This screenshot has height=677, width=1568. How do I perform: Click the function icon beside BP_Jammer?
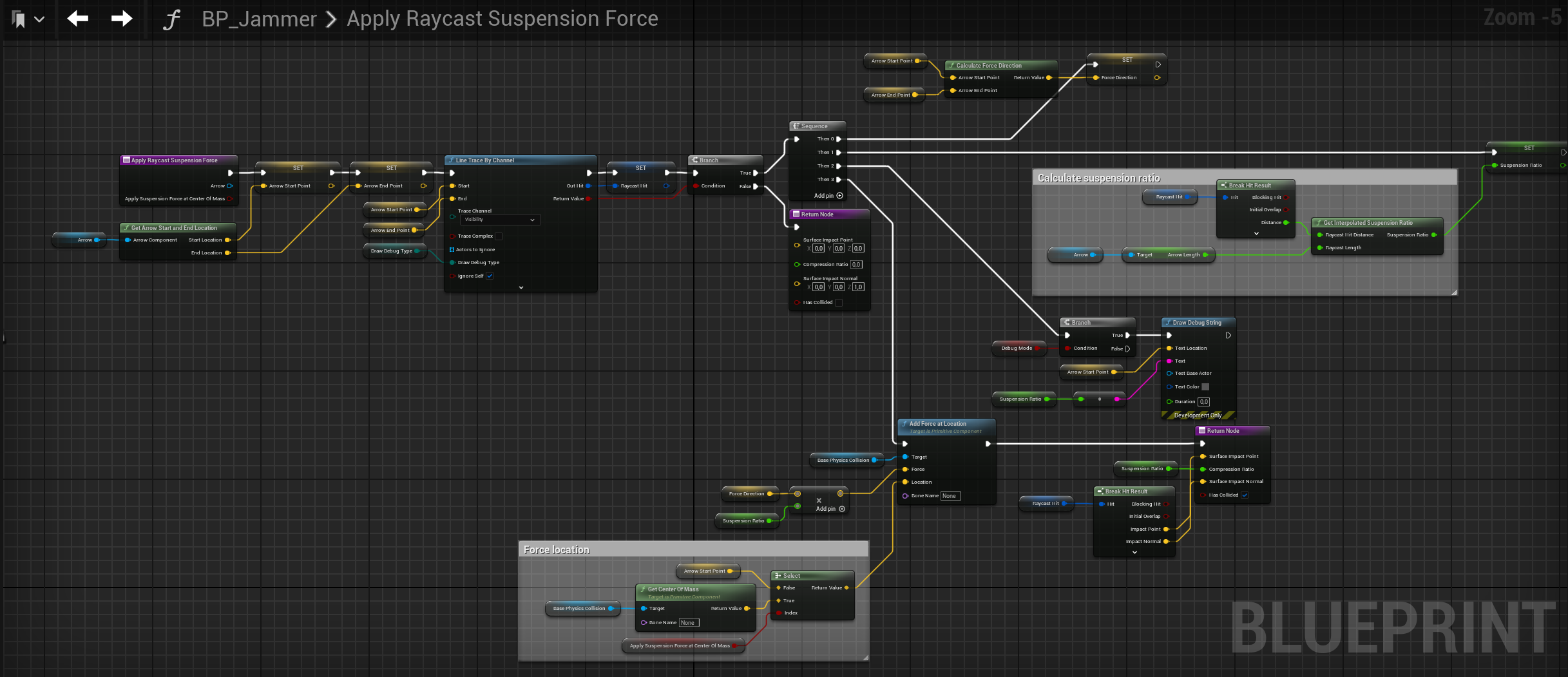170,19
